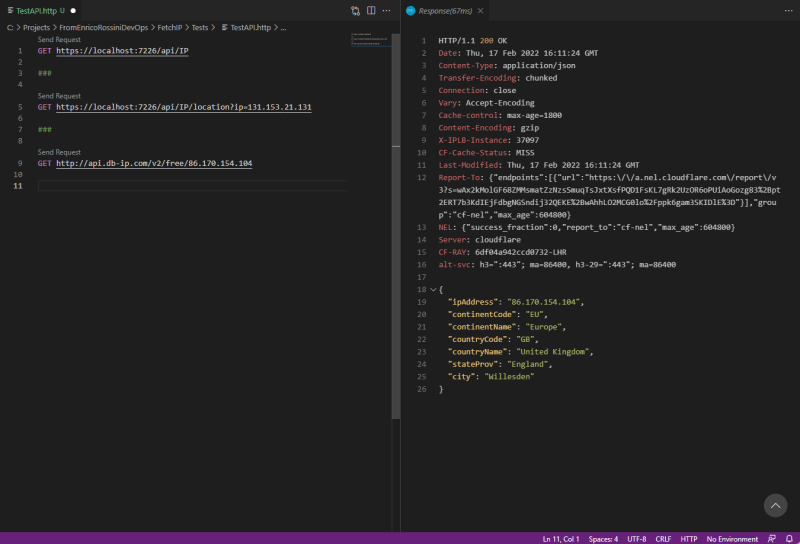Click the X-IPLB-Instance: 37097 line

488,140
